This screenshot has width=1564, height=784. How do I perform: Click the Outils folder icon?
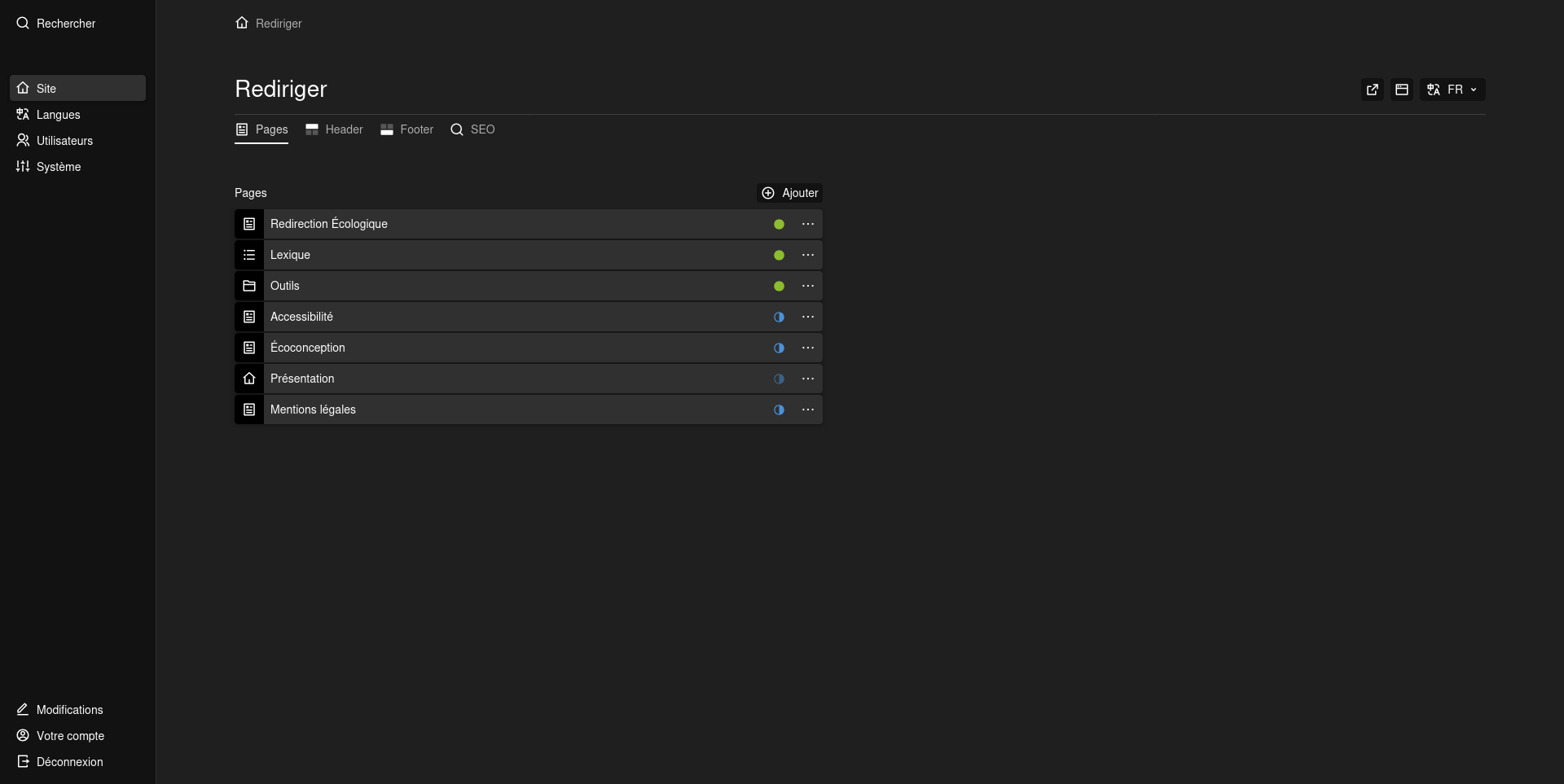pos(249,286)
